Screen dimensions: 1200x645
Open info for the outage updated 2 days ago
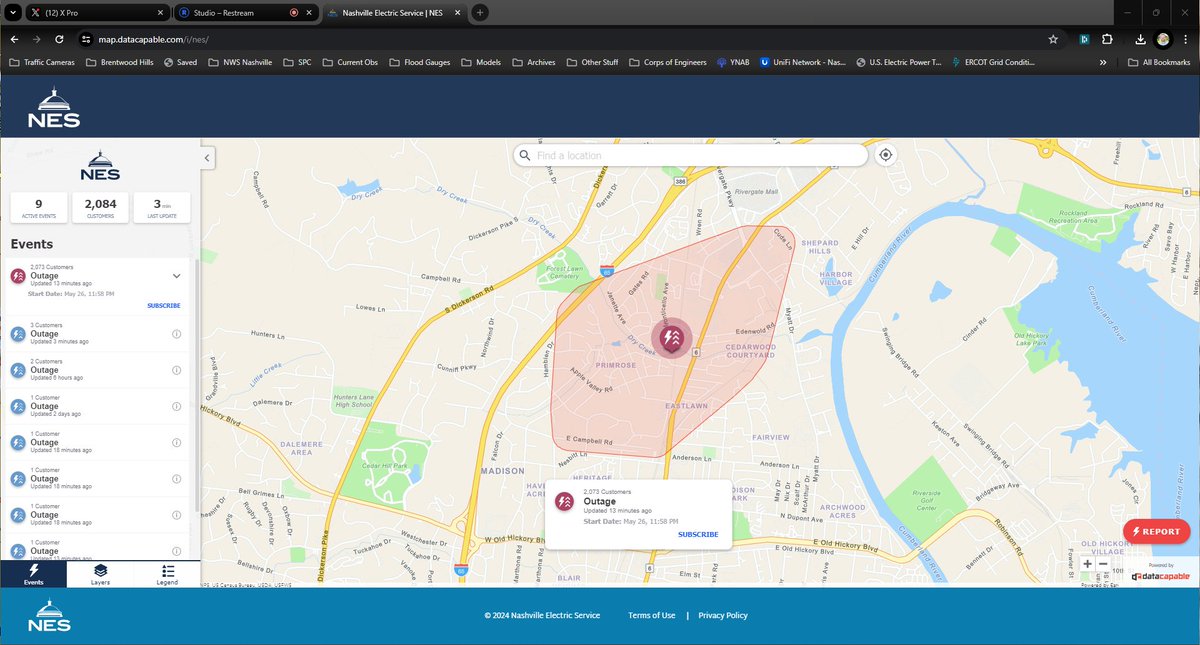[x=177, y=406]
